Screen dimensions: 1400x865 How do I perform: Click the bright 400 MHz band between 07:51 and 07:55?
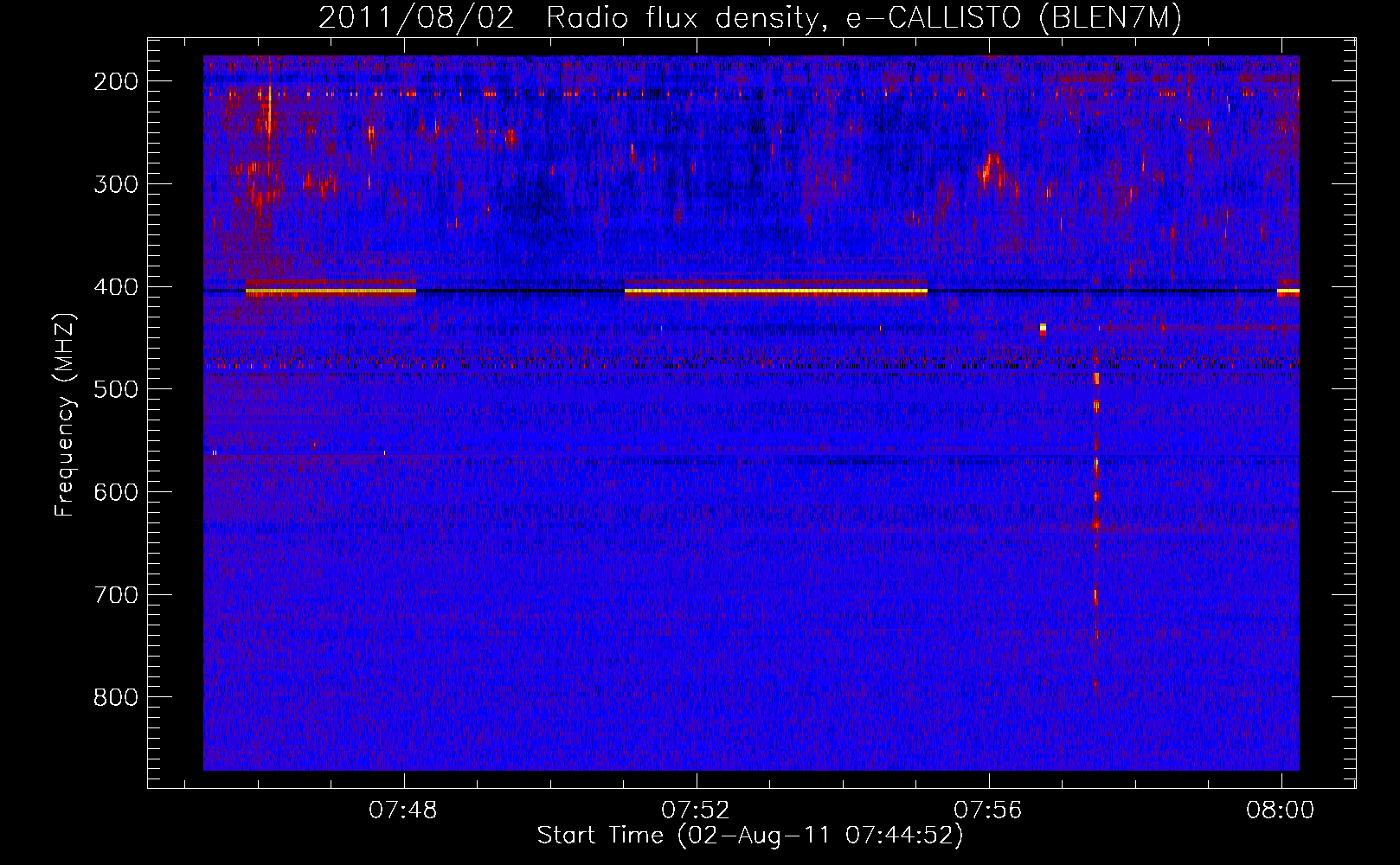pos(776,291)
